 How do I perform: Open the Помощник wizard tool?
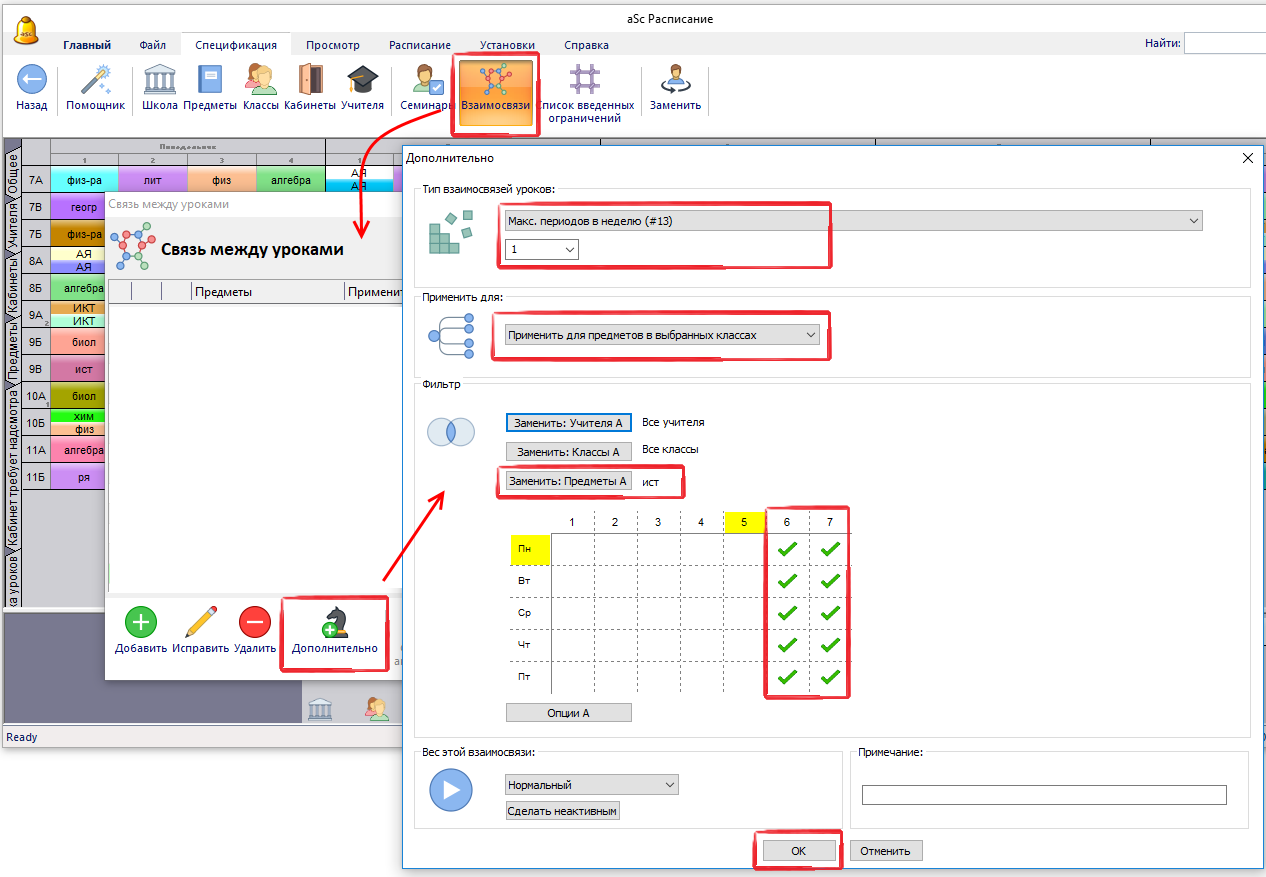click(x=96, y=80)
